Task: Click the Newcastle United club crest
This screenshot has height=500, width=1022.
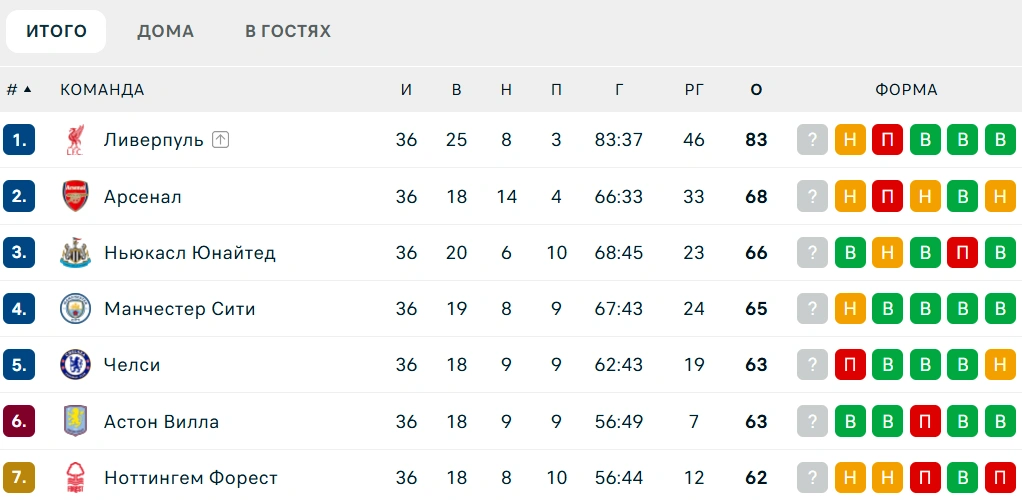Action: (75, 253)
